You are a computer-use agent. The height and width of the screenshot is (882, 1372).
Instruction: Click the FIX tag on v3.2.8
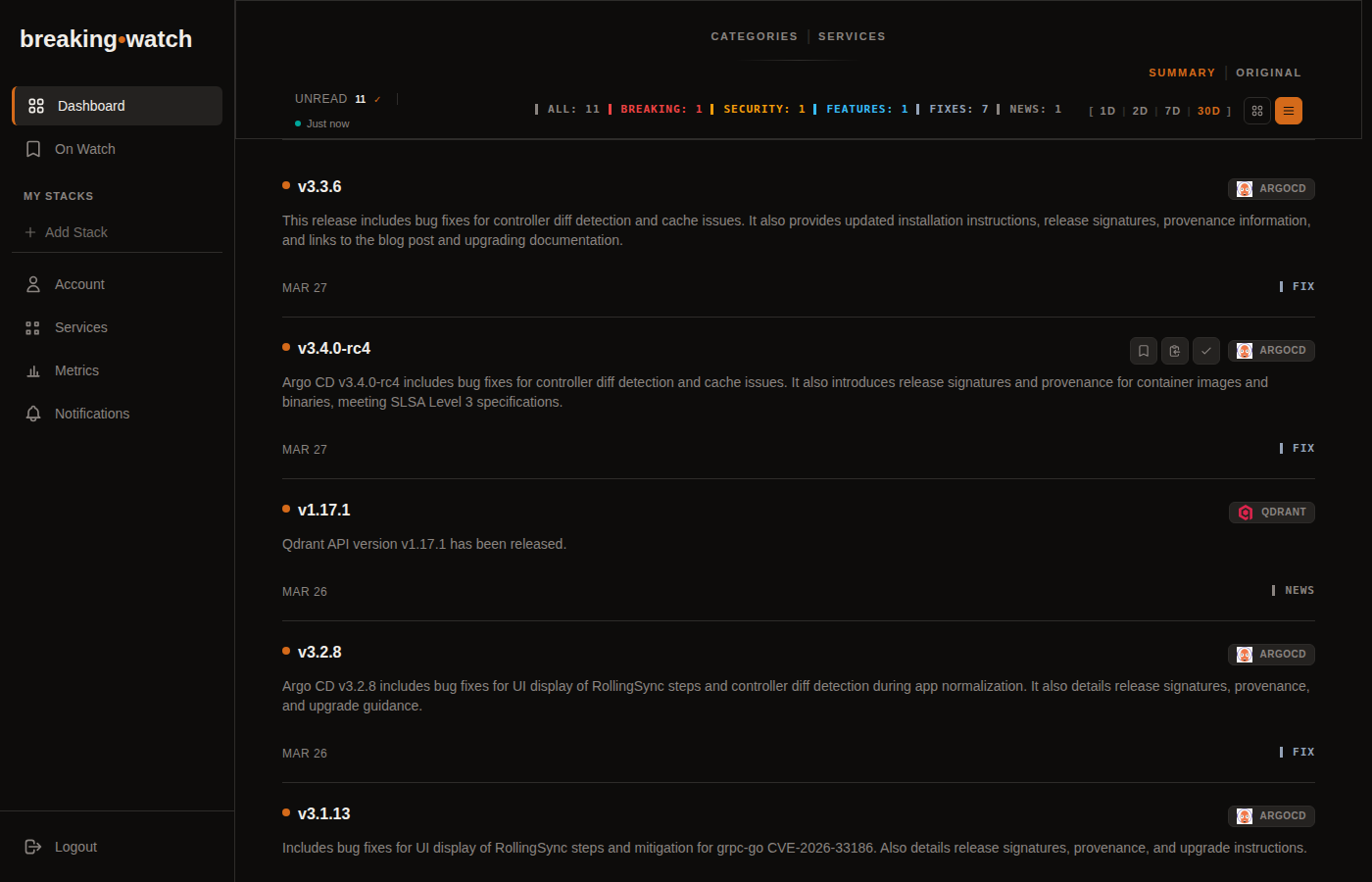[x=1298, y=752]
